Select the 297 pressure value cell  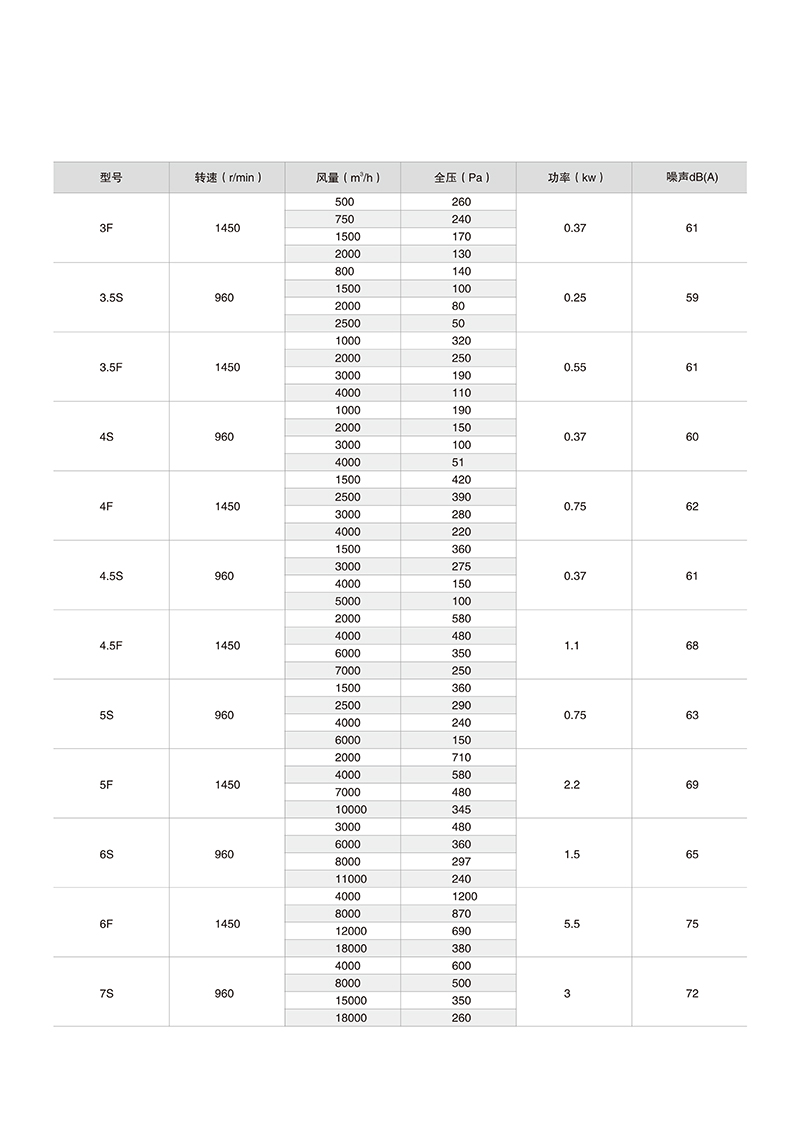tap(461, 862)
